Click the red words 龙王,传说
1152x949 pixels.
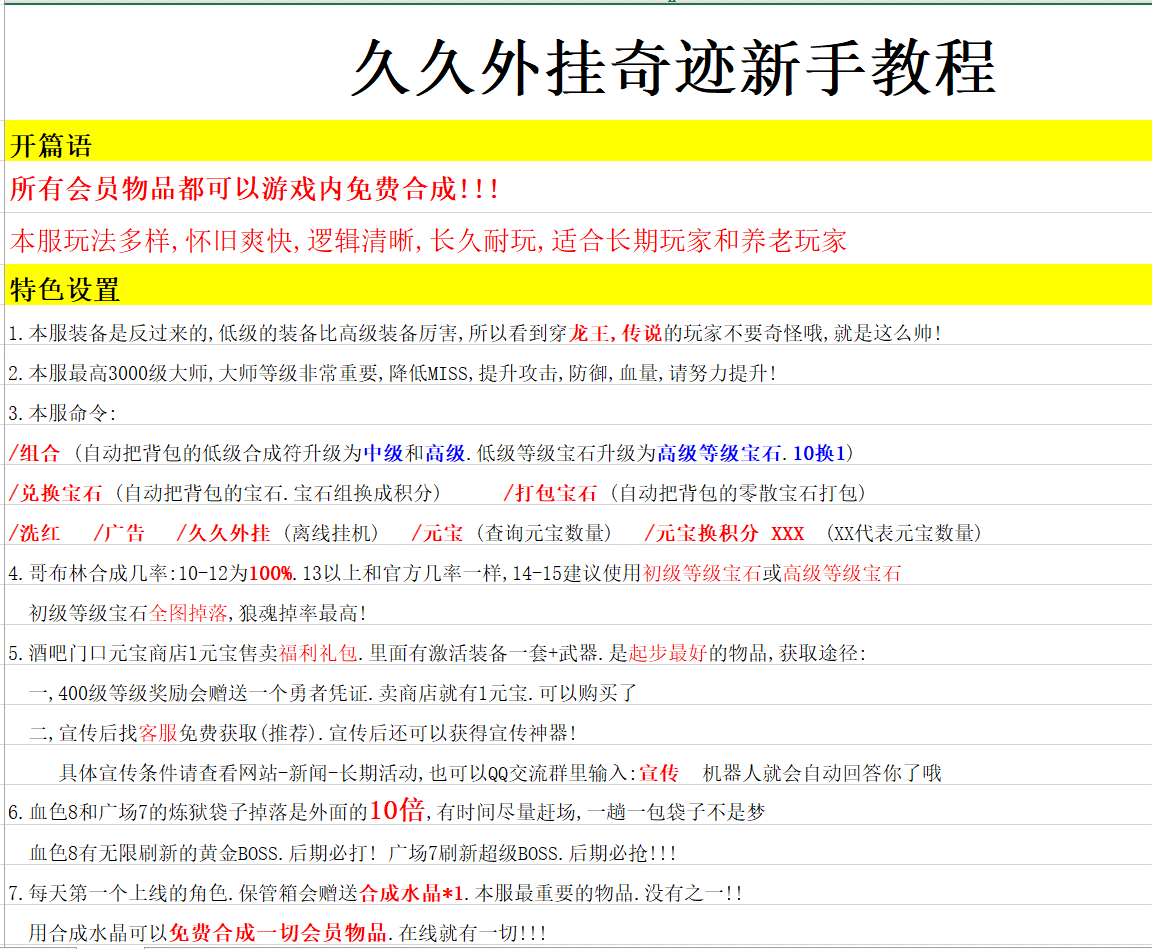click(616, 333)
